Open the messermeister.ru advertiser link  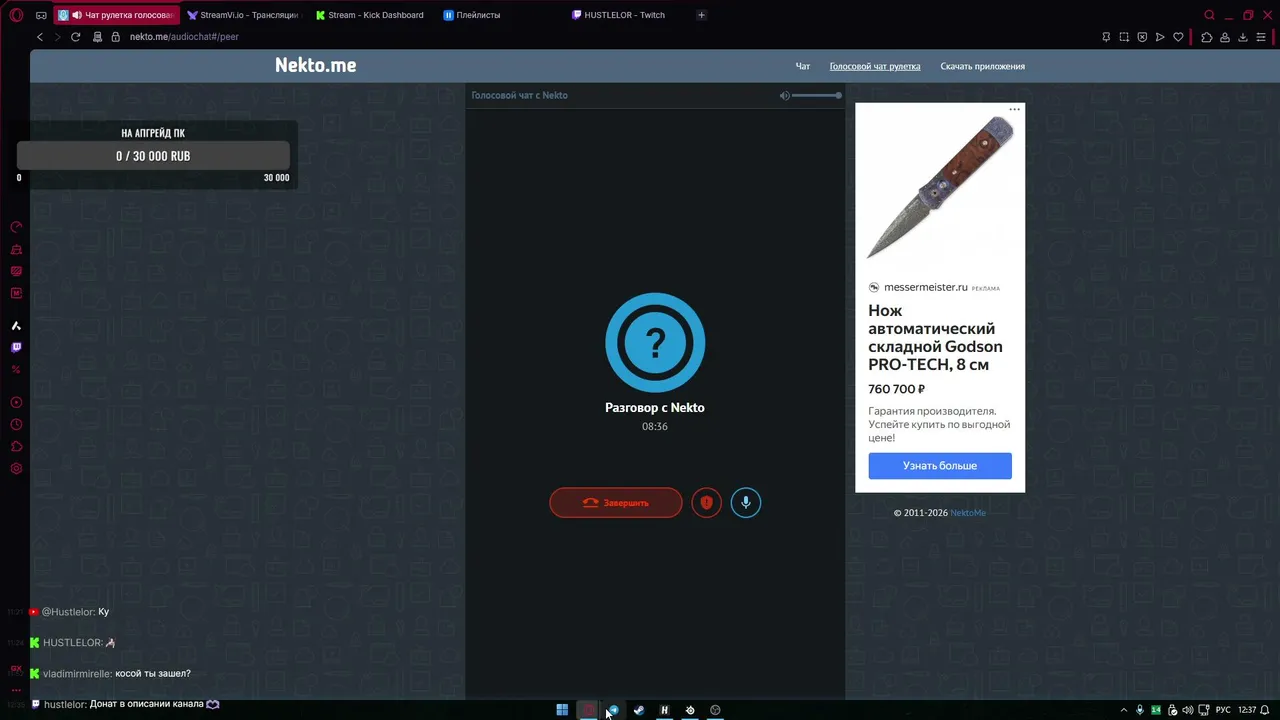click(925, 288)
